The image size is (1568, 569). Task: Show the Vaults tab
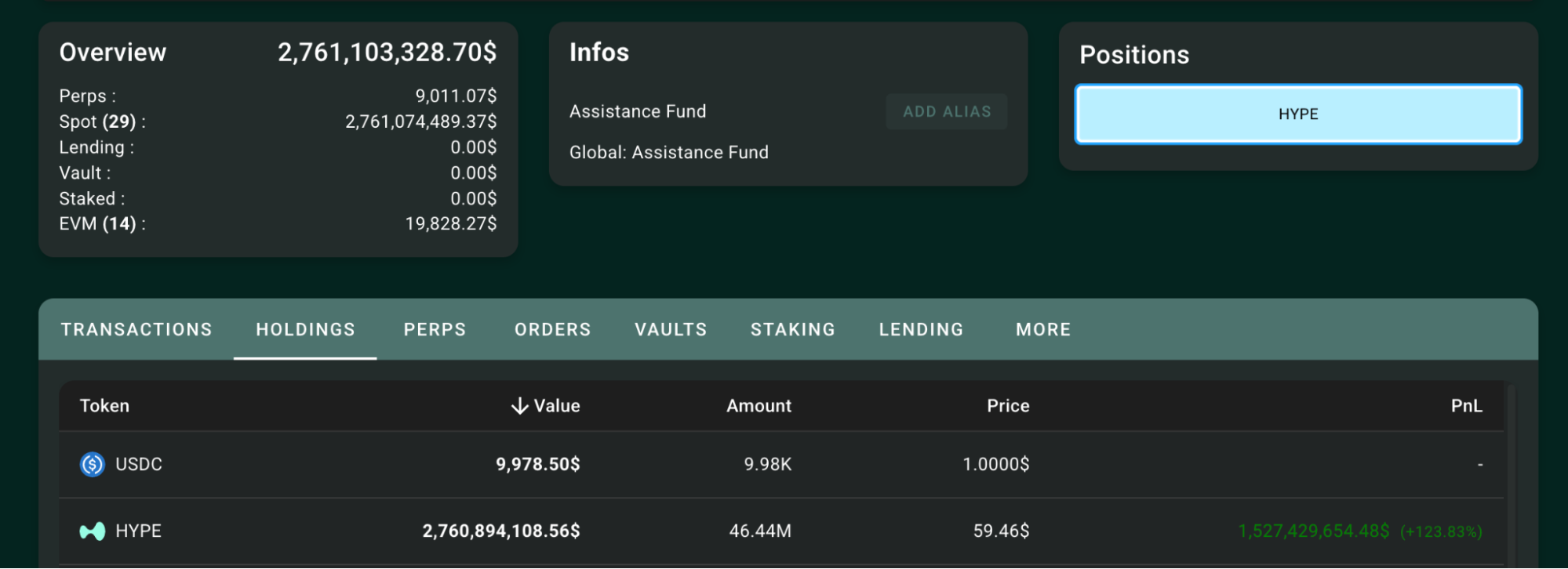(671, 330)
